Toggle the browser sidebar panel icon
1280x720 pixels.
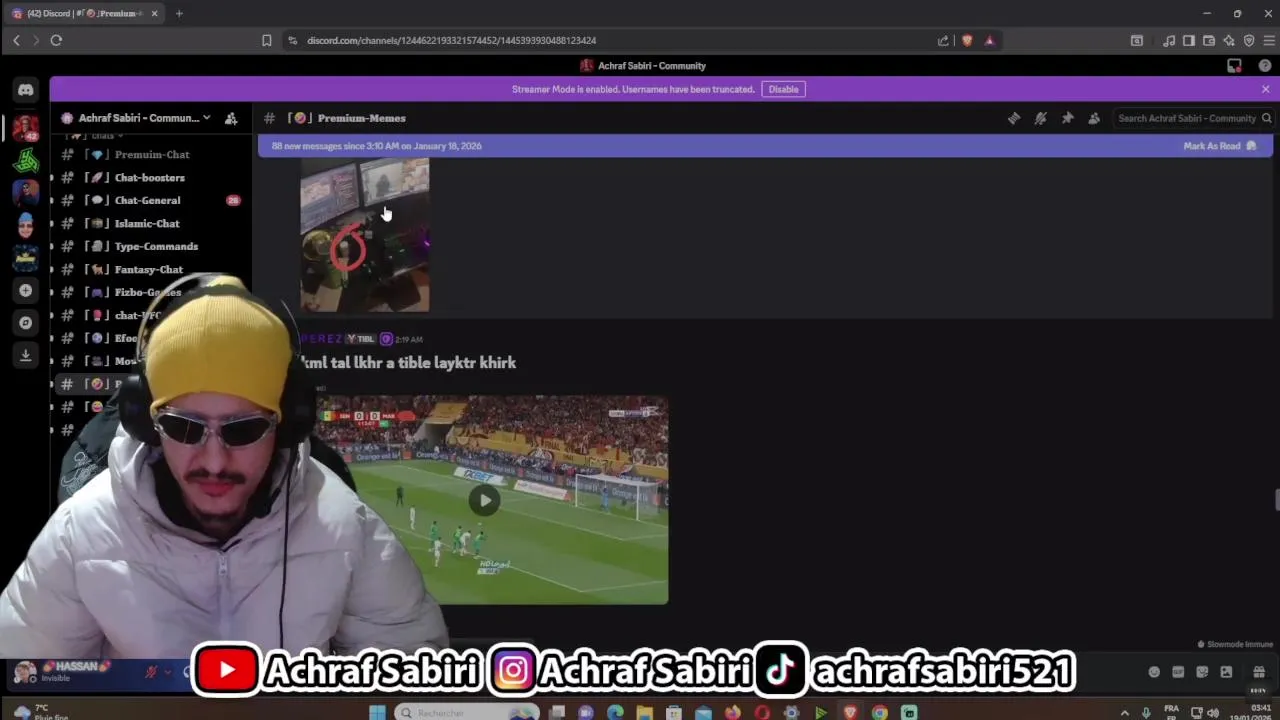(x=1189, y=40)
